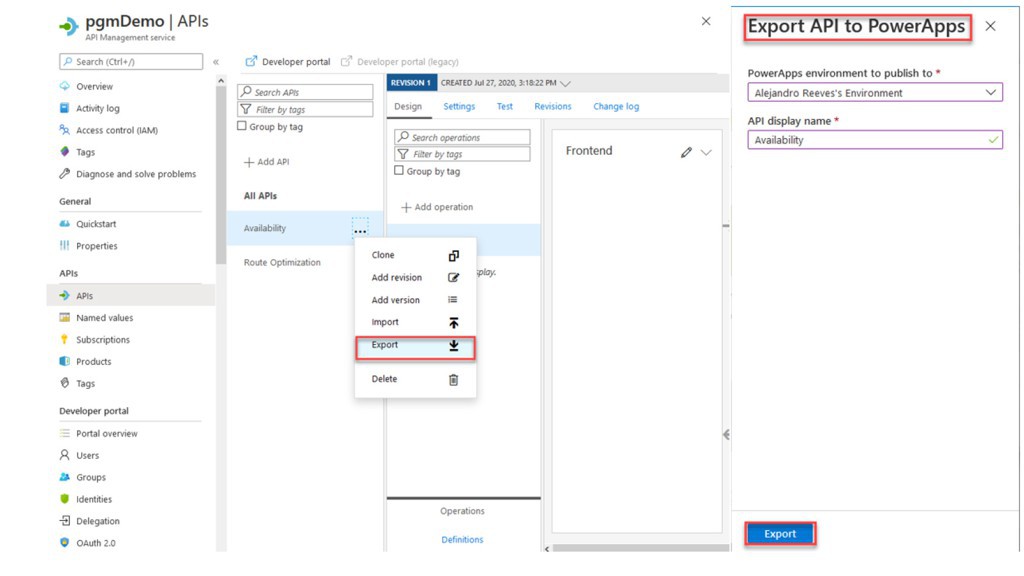Screen dimensions: 1024x576
Task: Open the Quickstart page
Action: coord(95,223)
